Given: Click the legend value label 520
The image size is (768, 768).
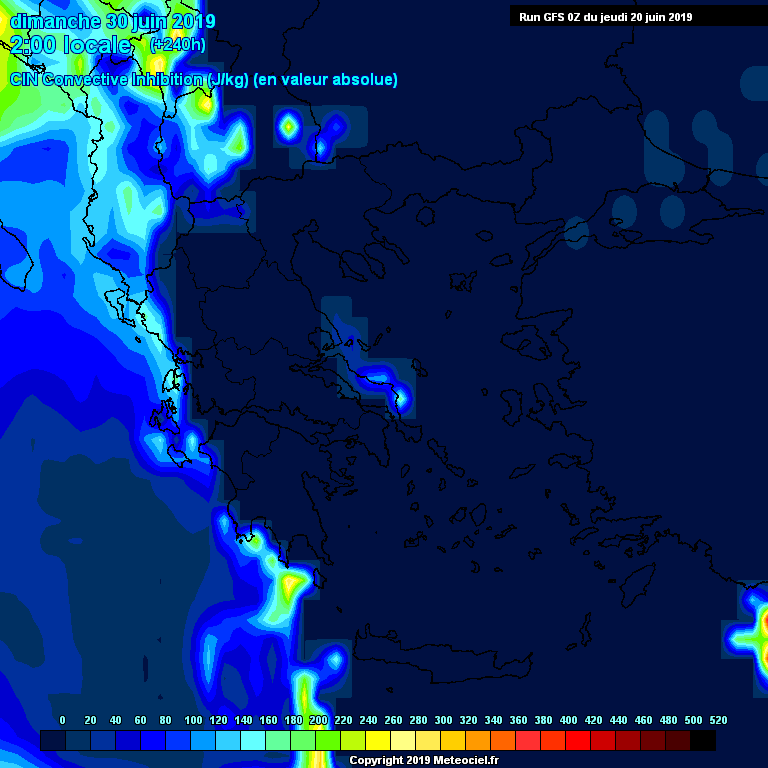Looking at the screenshot, I should tap(718, 720).
